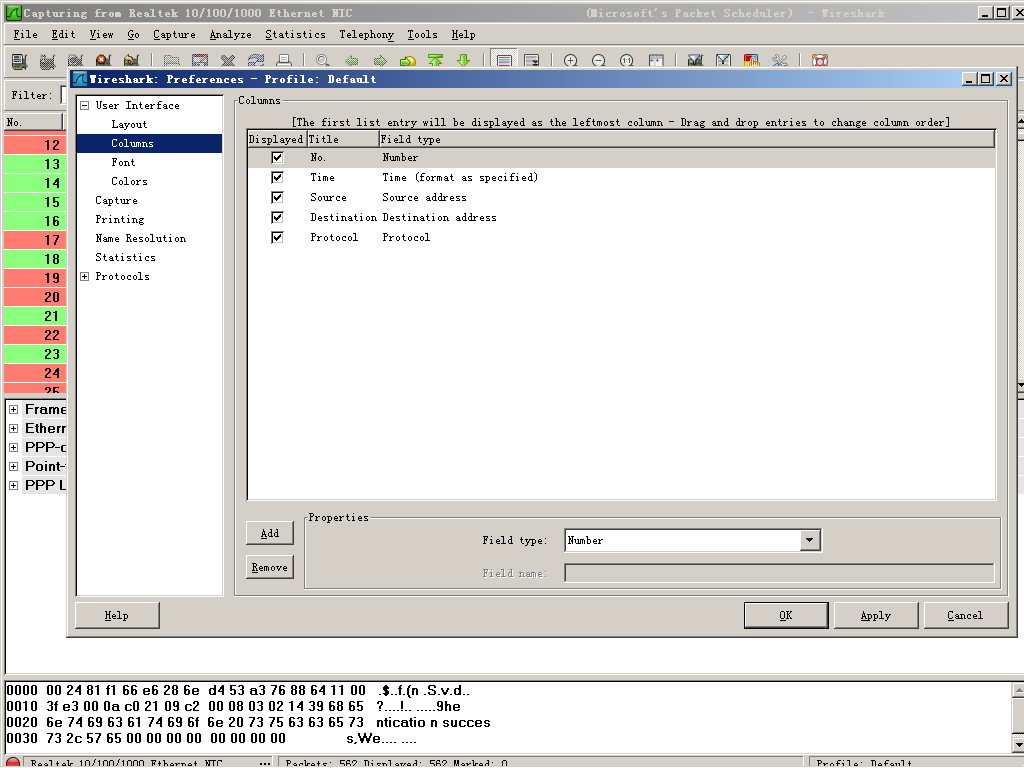Image resolution: width=1024 pixels, height=768 pixels.
Task: Edit display filters icon
Action: pos(724,61)
